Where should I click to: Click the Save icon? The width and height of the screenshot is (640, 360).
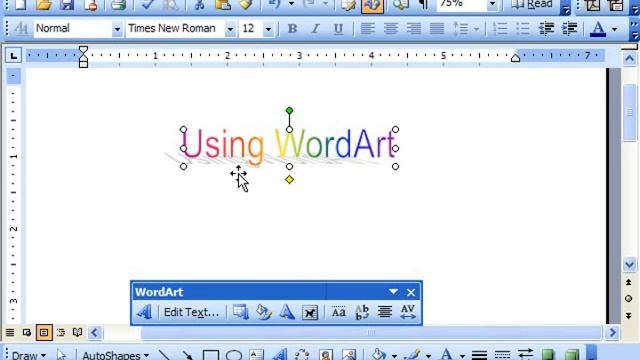pyautogui.click(x=67, y=5)
